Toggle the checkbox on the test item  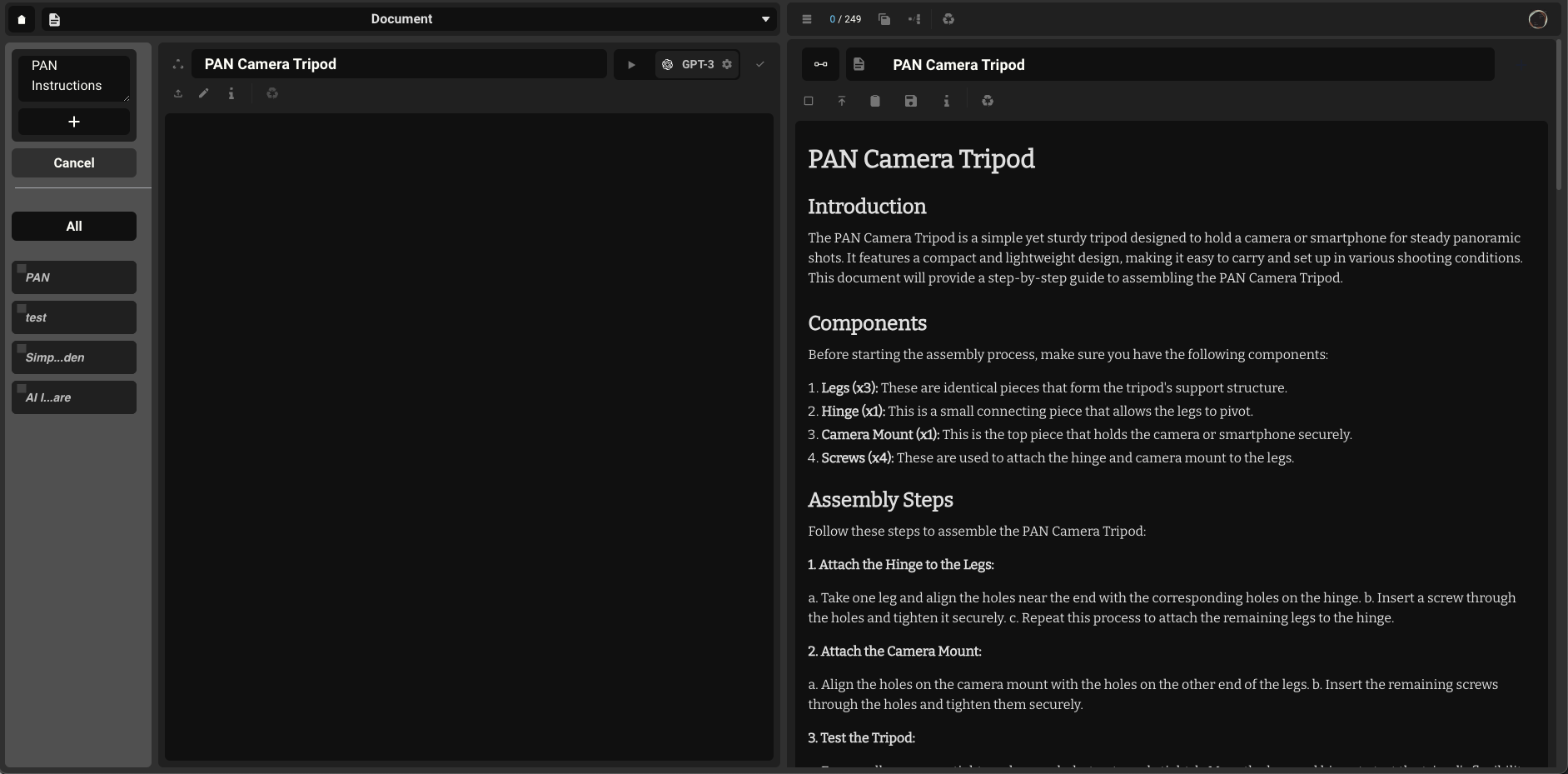[x=22, y=308]
